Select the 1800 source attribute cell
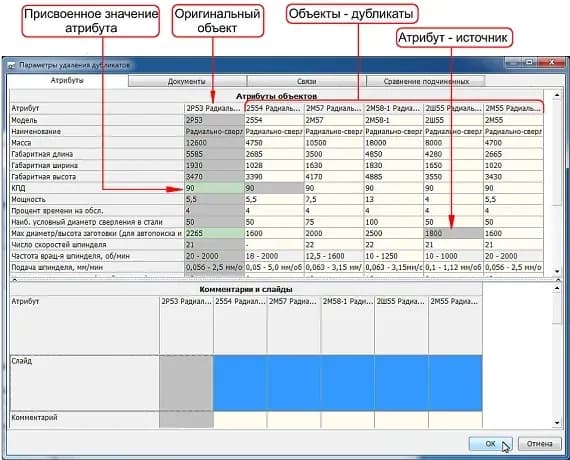Screen dimensions: 570x460 453,233
